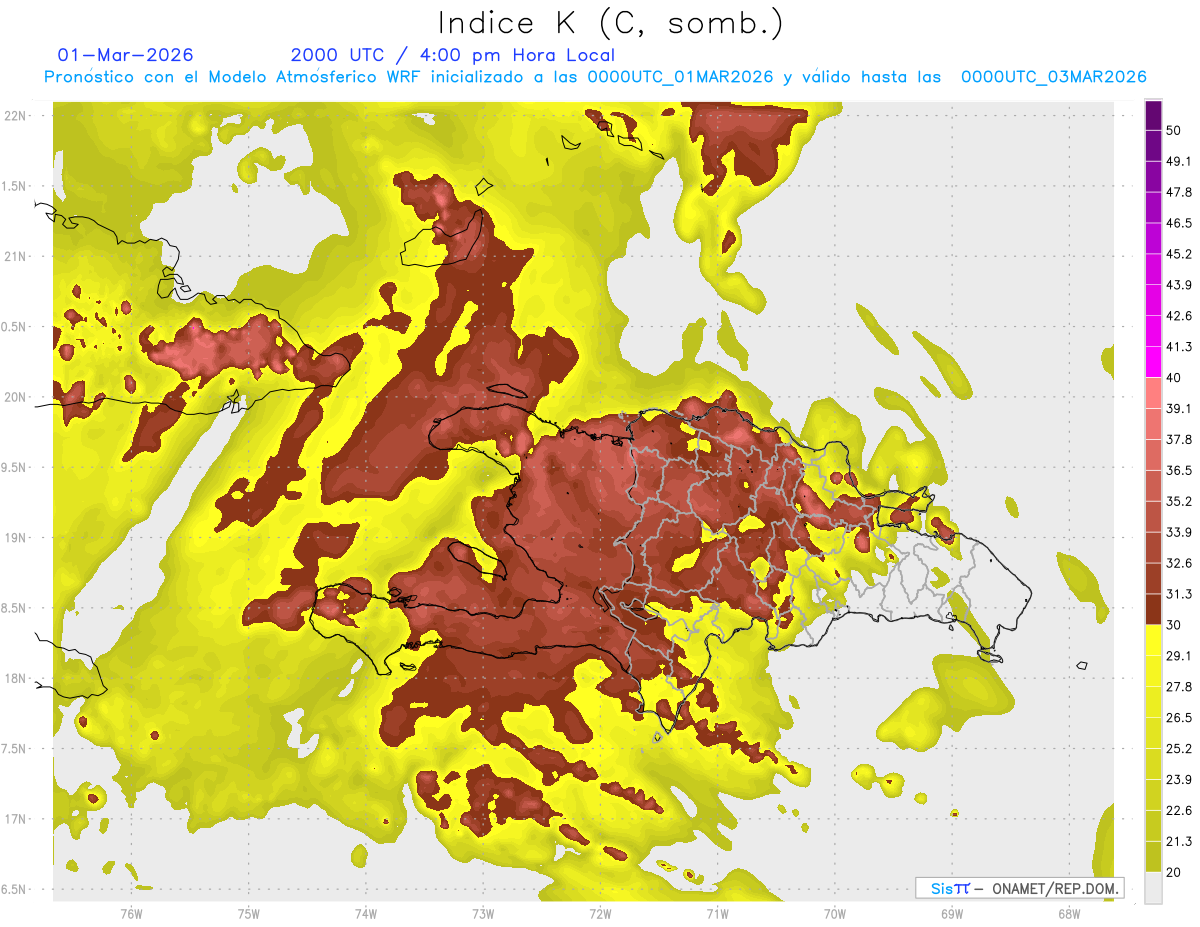This screenshot has width=1200, height=927.
Task: Click the gray colorbar swatch below 20
Action: [x=1153, y=889]
